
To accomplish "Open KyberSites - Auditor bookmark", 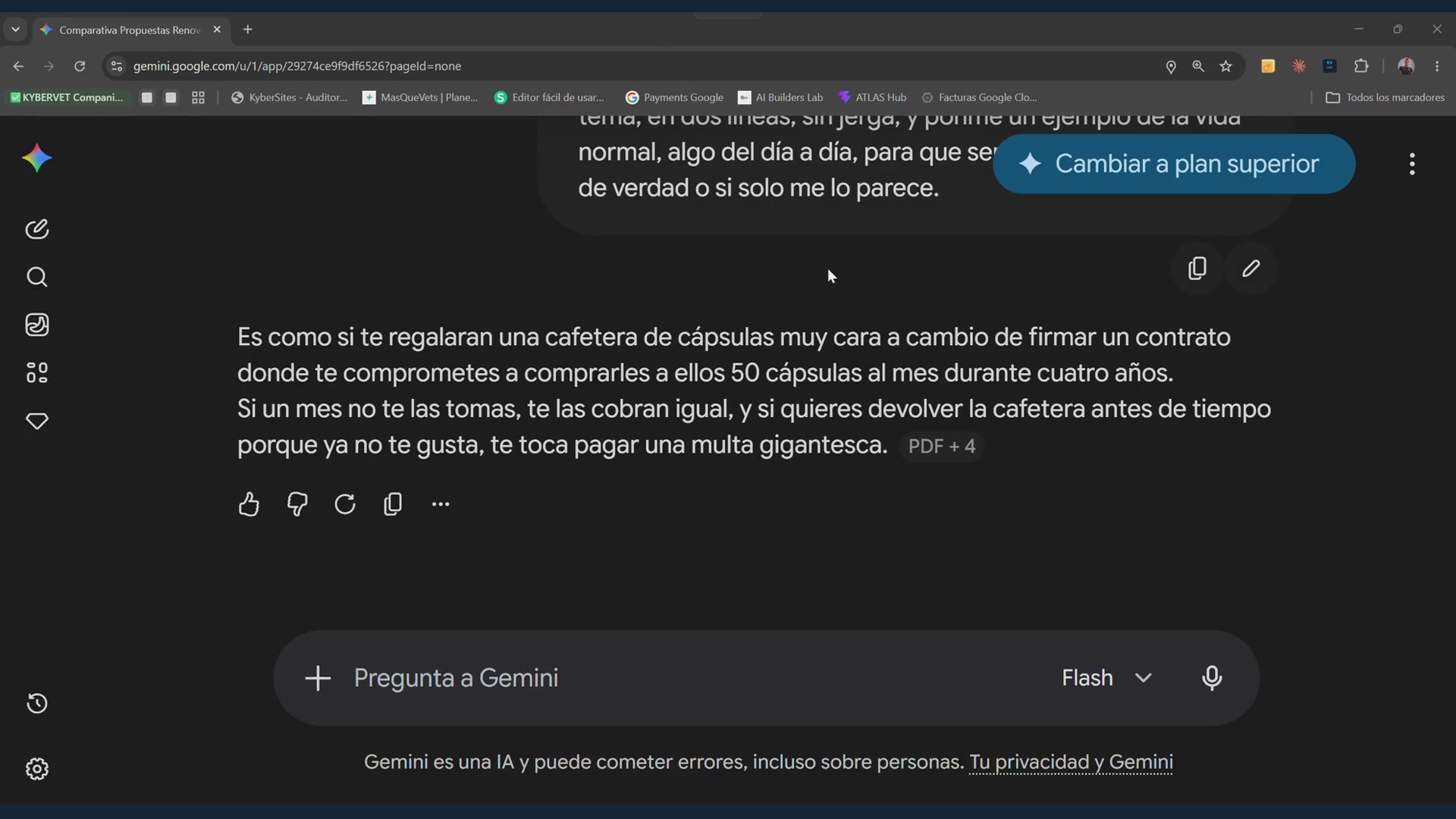I will [289, 97].
